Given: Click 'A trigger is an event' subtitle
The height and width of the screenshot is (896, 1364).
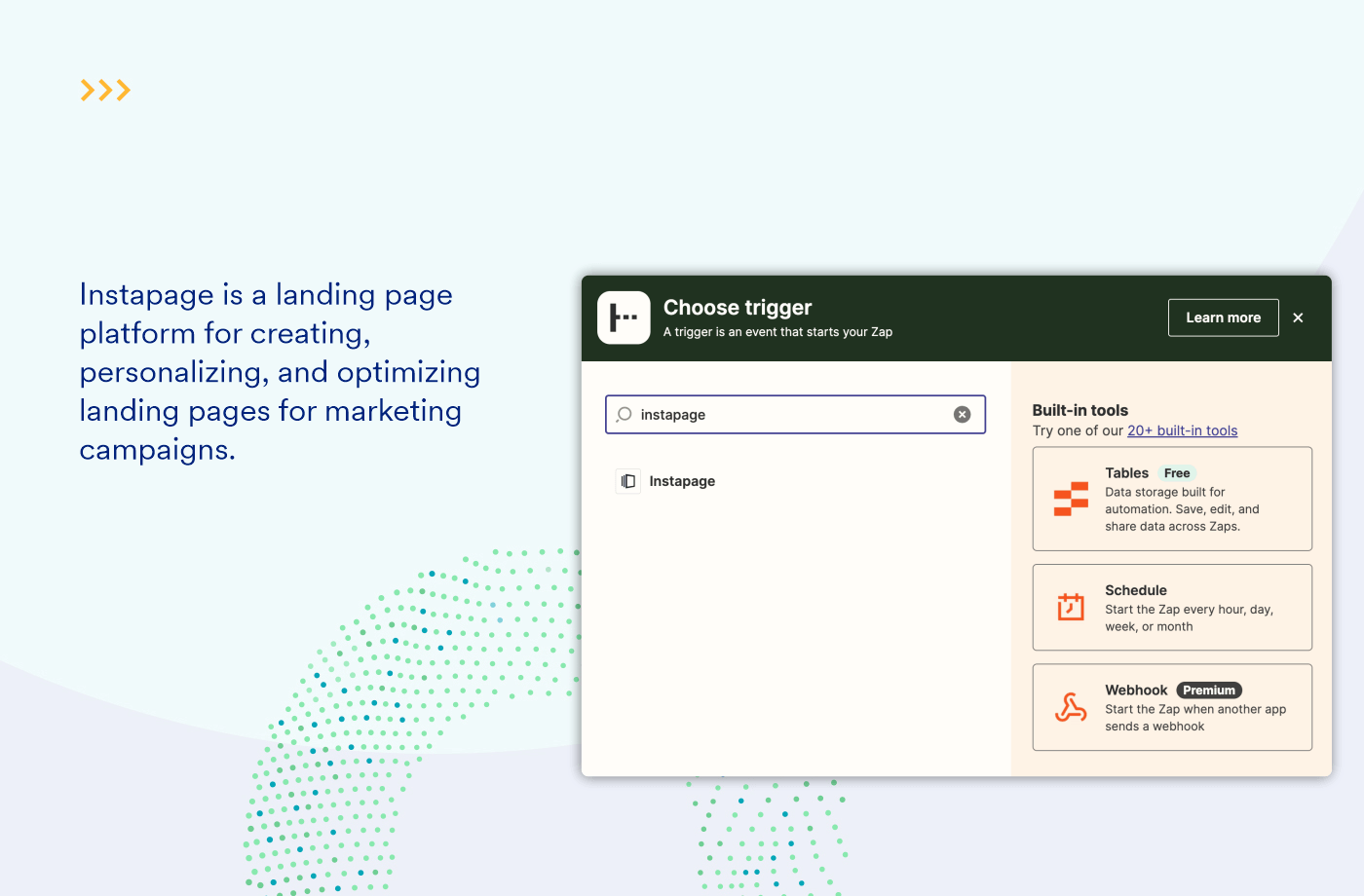Looking at the screenshot, I should pos(777,332).
